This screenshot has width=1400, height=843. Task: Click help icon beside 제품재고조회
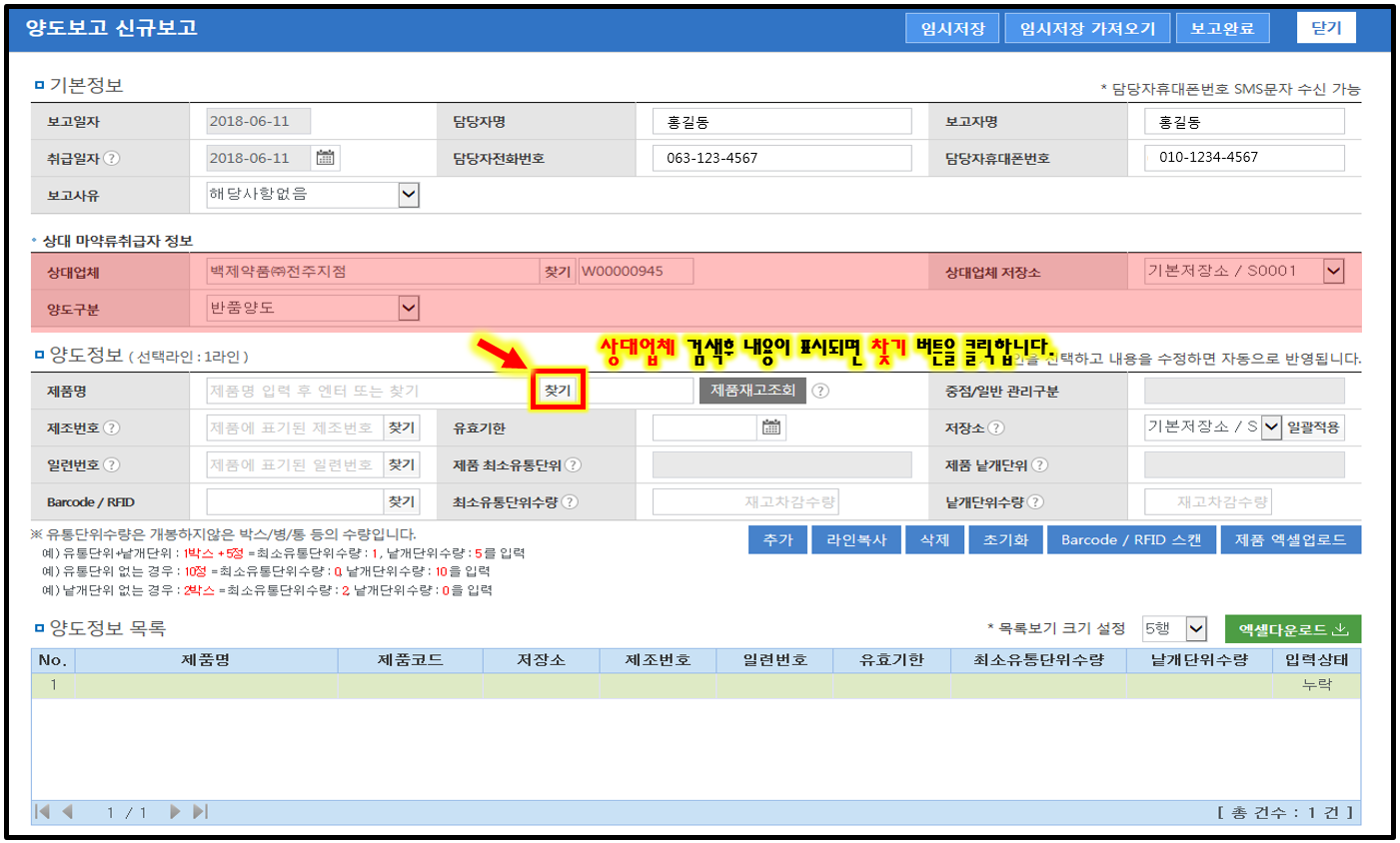pyautogui.click(x=820, y=391)
